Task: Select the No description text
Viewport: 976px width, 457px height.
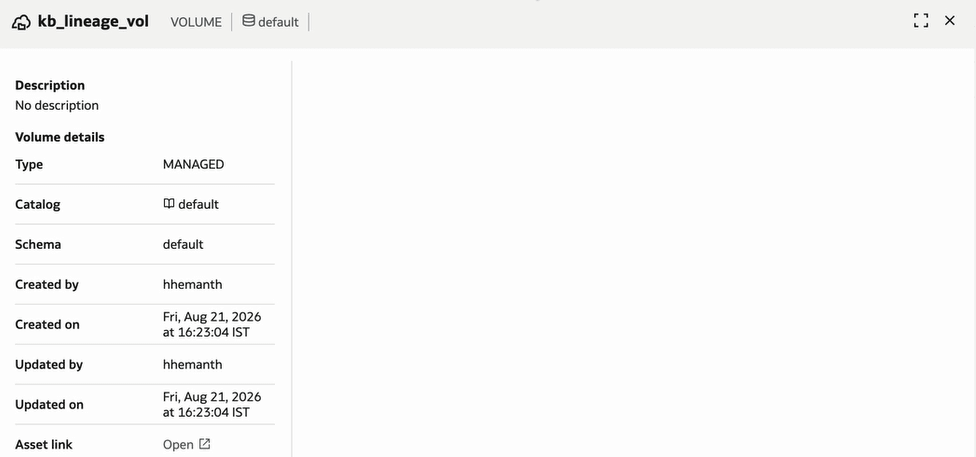Action: tap(57, 105)
